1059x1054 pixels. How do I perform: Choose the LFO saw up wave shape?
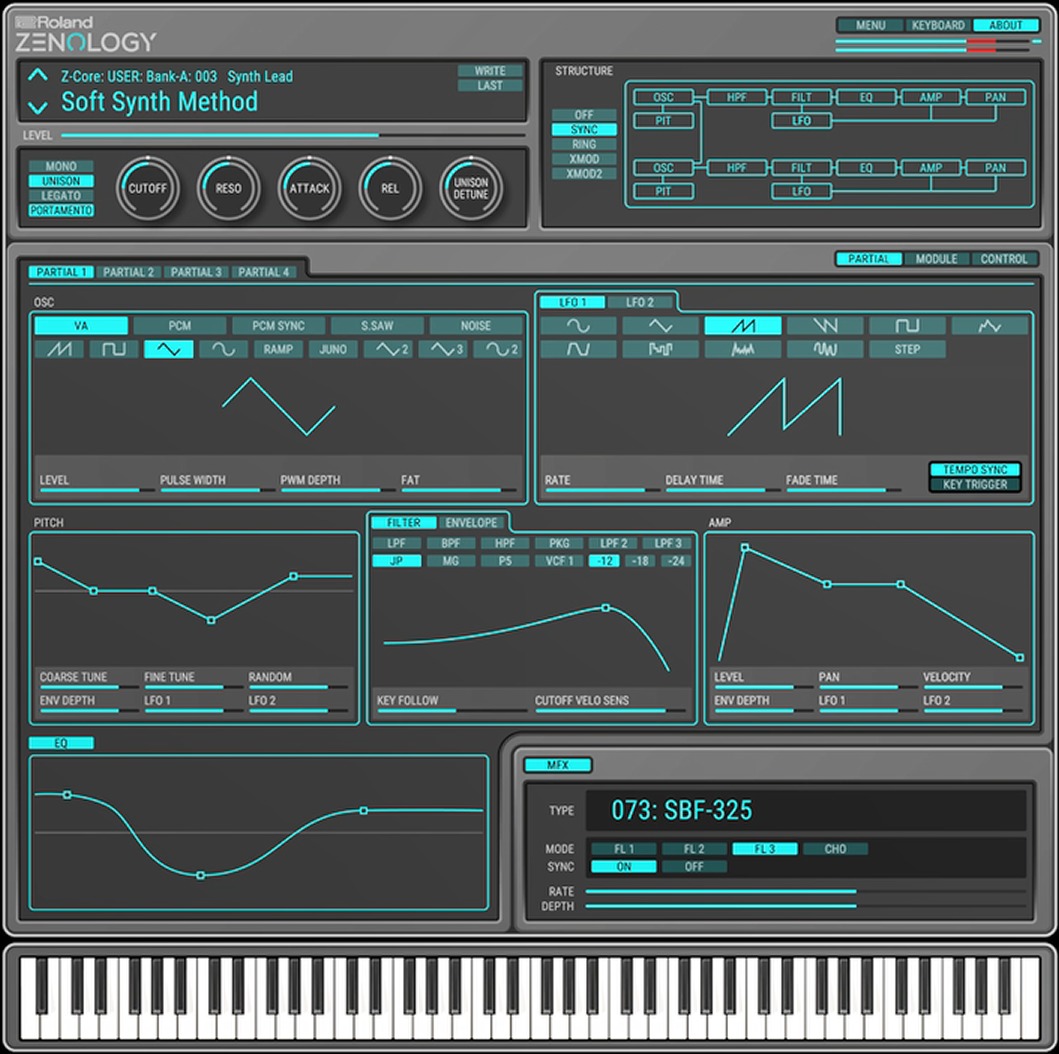[x=743, y=326]
